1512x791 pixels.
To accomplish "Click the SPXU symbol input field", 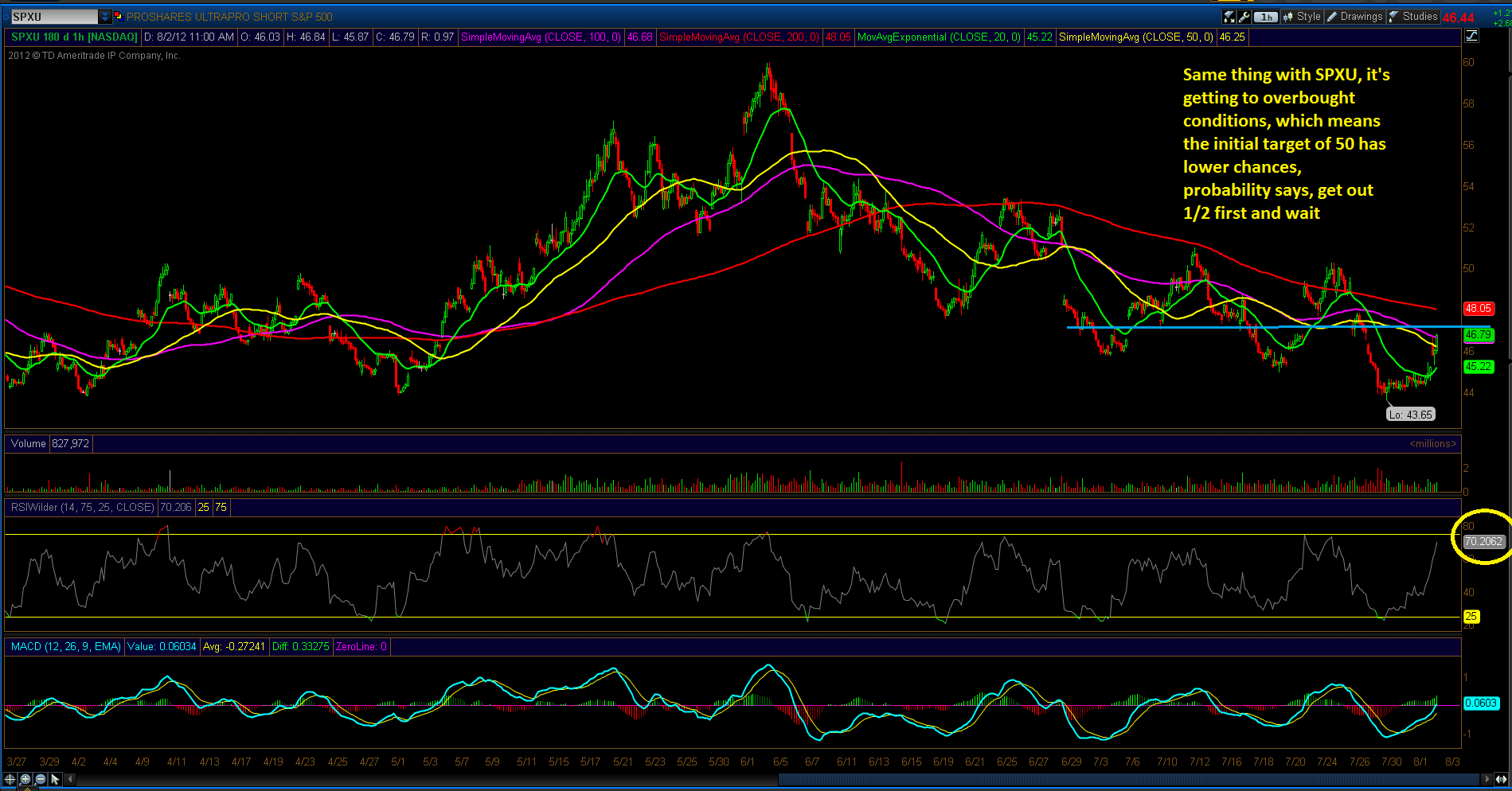I will click(54, 17).
